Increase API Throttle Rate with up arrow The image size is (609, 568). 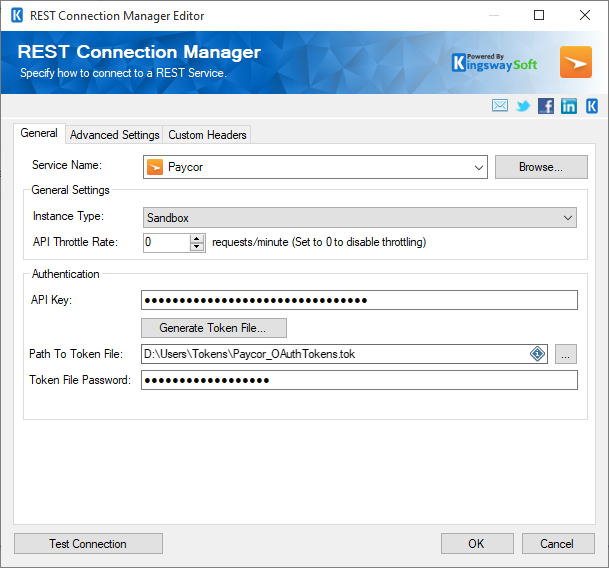tap(197, 239)
